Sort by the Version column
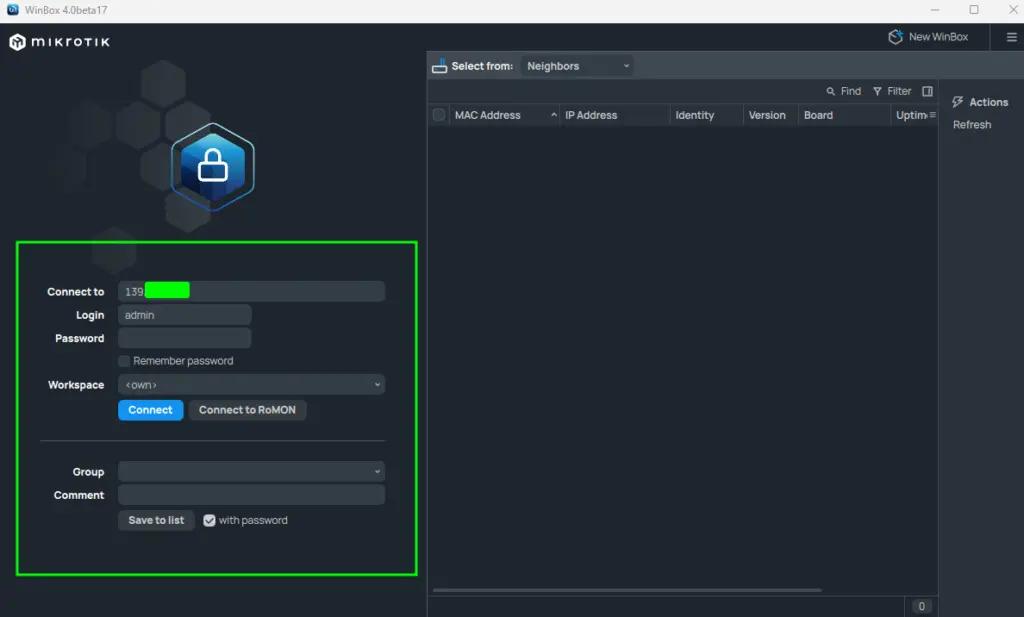This screenshot has height=617, width=1024. tap(771, 115)
